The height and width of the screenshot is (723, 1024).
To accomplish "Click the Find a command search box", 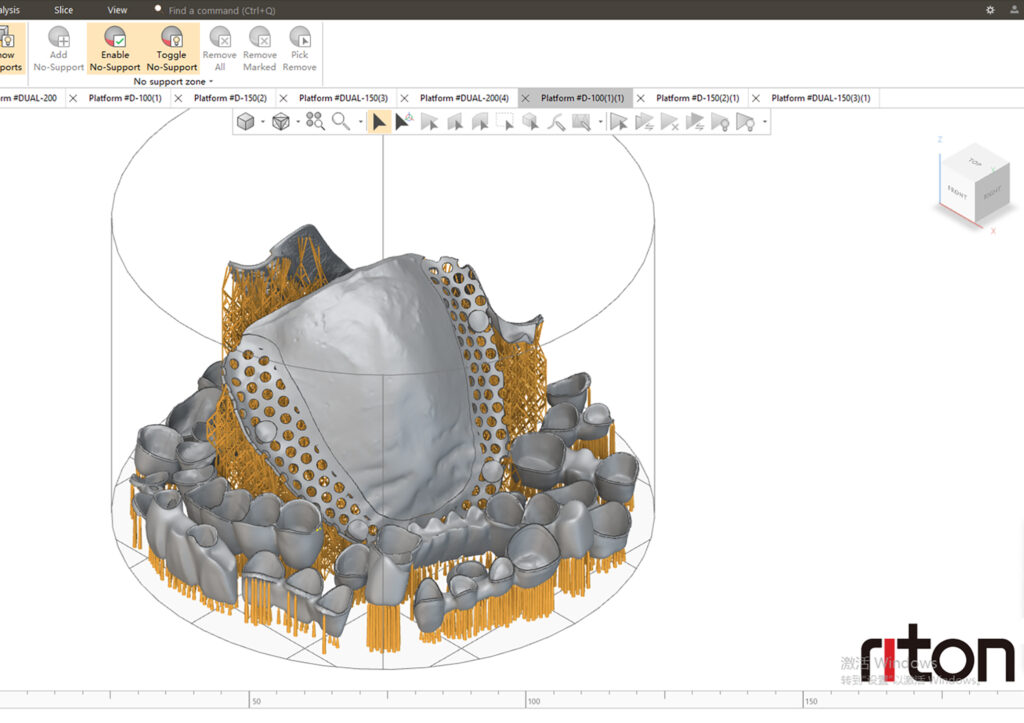I will 222,10.
